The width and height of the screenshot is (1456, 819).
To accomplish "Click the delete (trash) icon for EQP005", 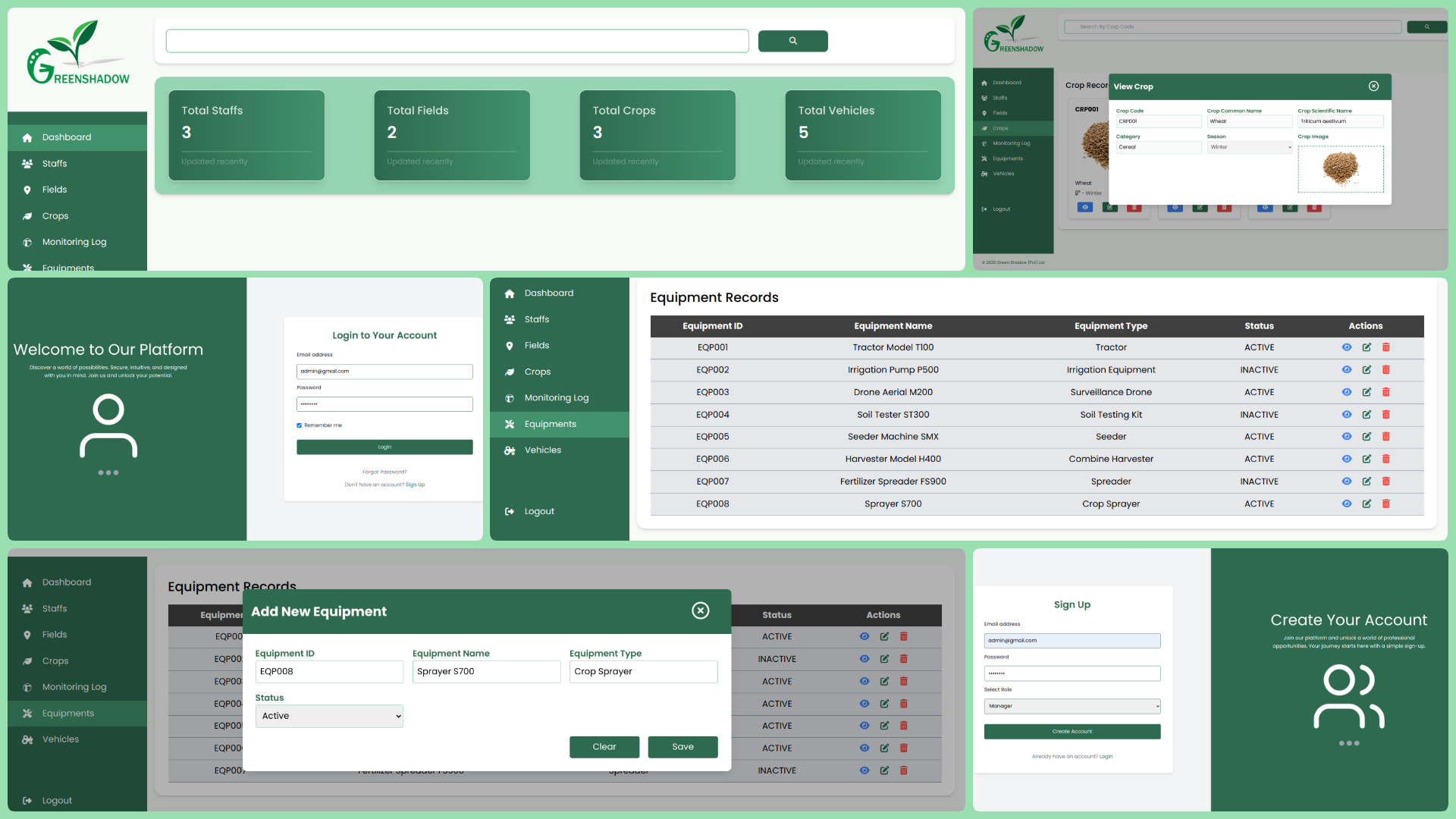I will tap(1386, 437).
